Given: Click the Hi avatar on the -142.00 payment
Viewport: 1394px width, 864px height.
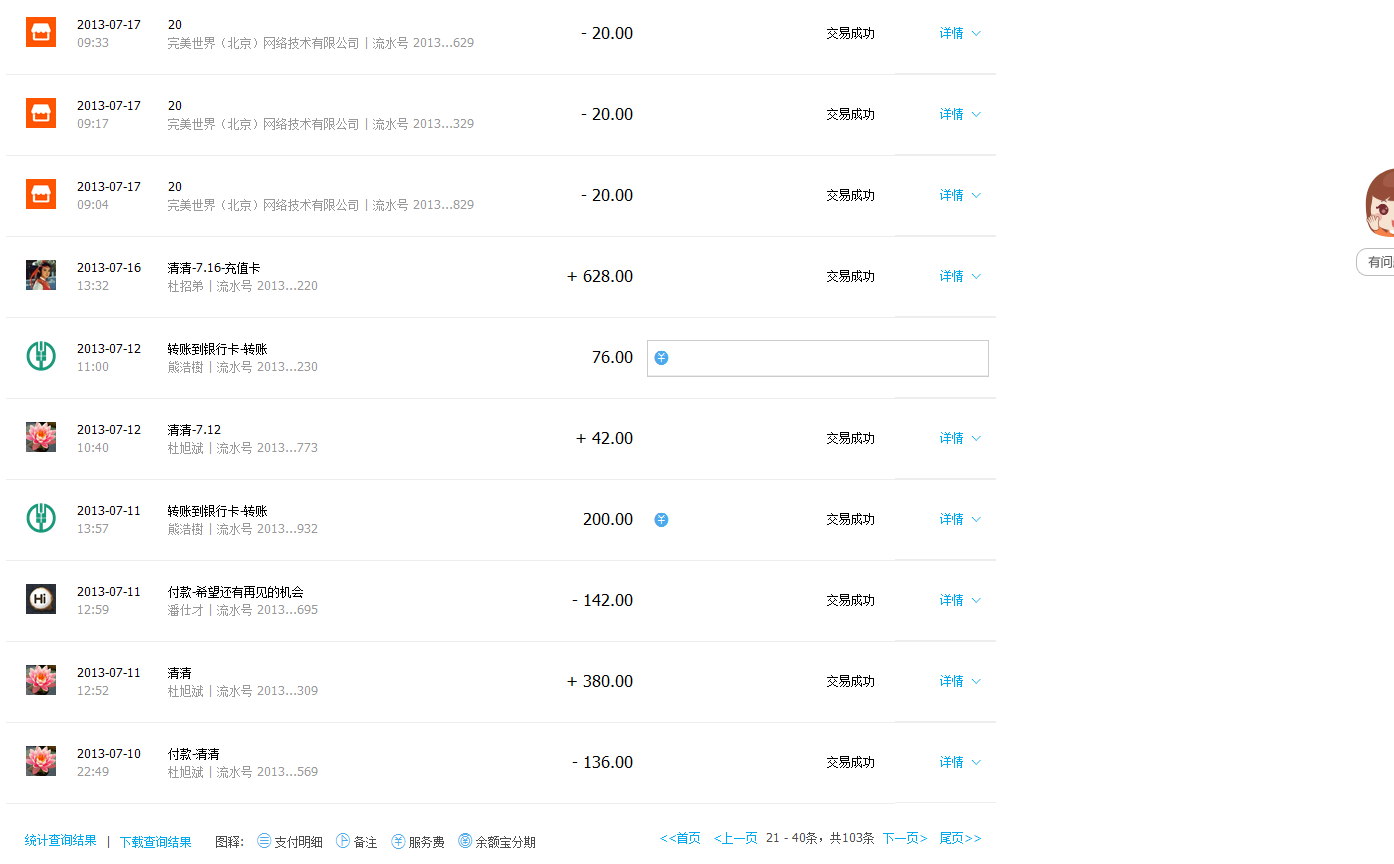Looking at the screenshot, I should pyautogui.click(x=41, y=599).
